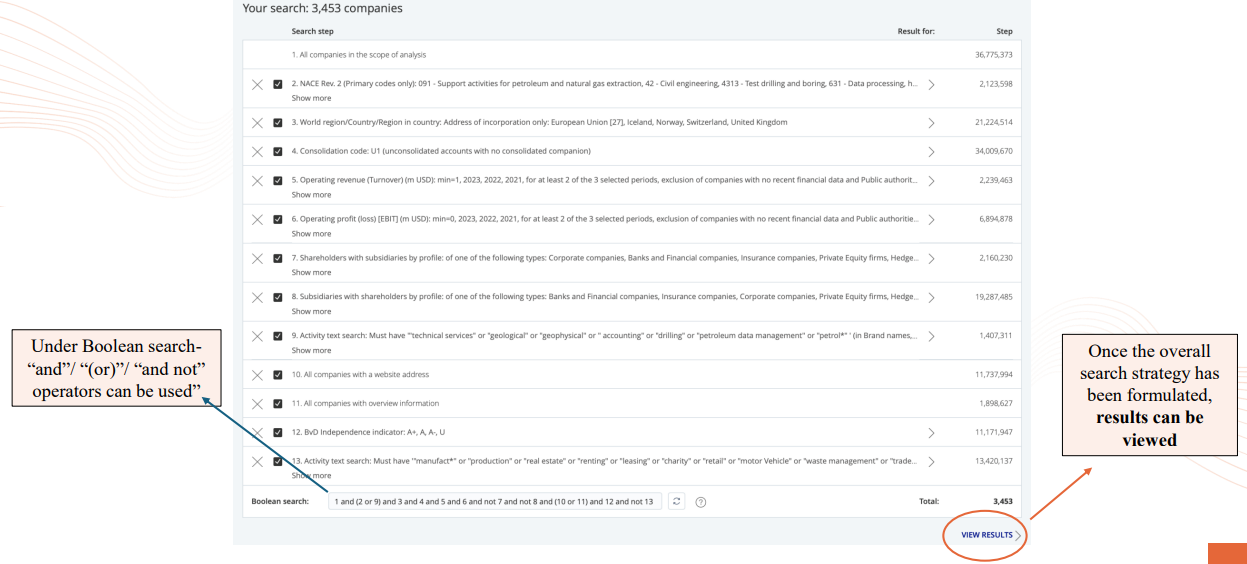Toggle the Operating profit (loss) EBIT checkbox
The image size is (1247, 564).
pos(278,220)
